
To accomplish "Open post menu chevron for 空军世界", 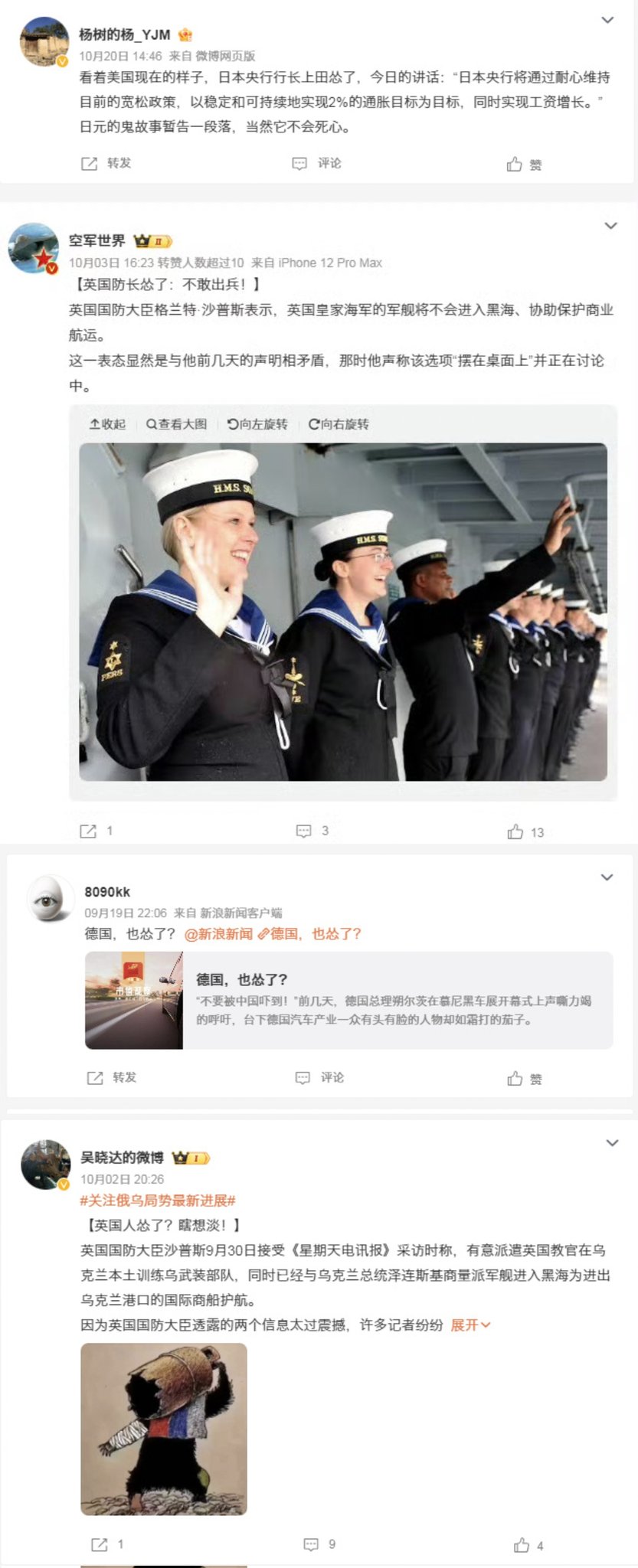I will 610,225.
